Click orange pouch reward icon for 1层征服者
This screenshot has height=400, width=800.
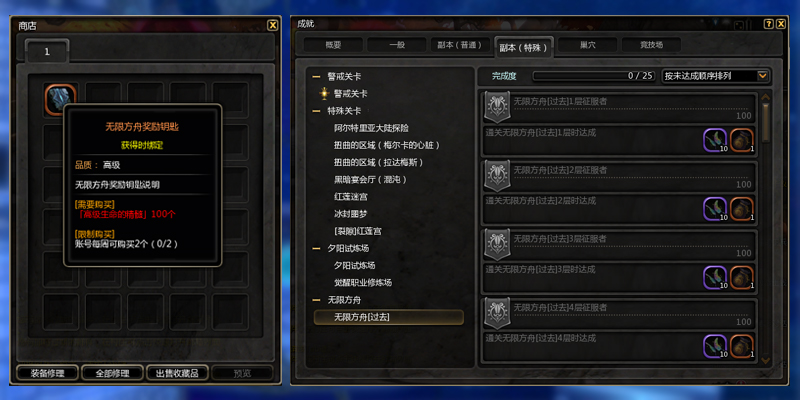coord(742,140)
